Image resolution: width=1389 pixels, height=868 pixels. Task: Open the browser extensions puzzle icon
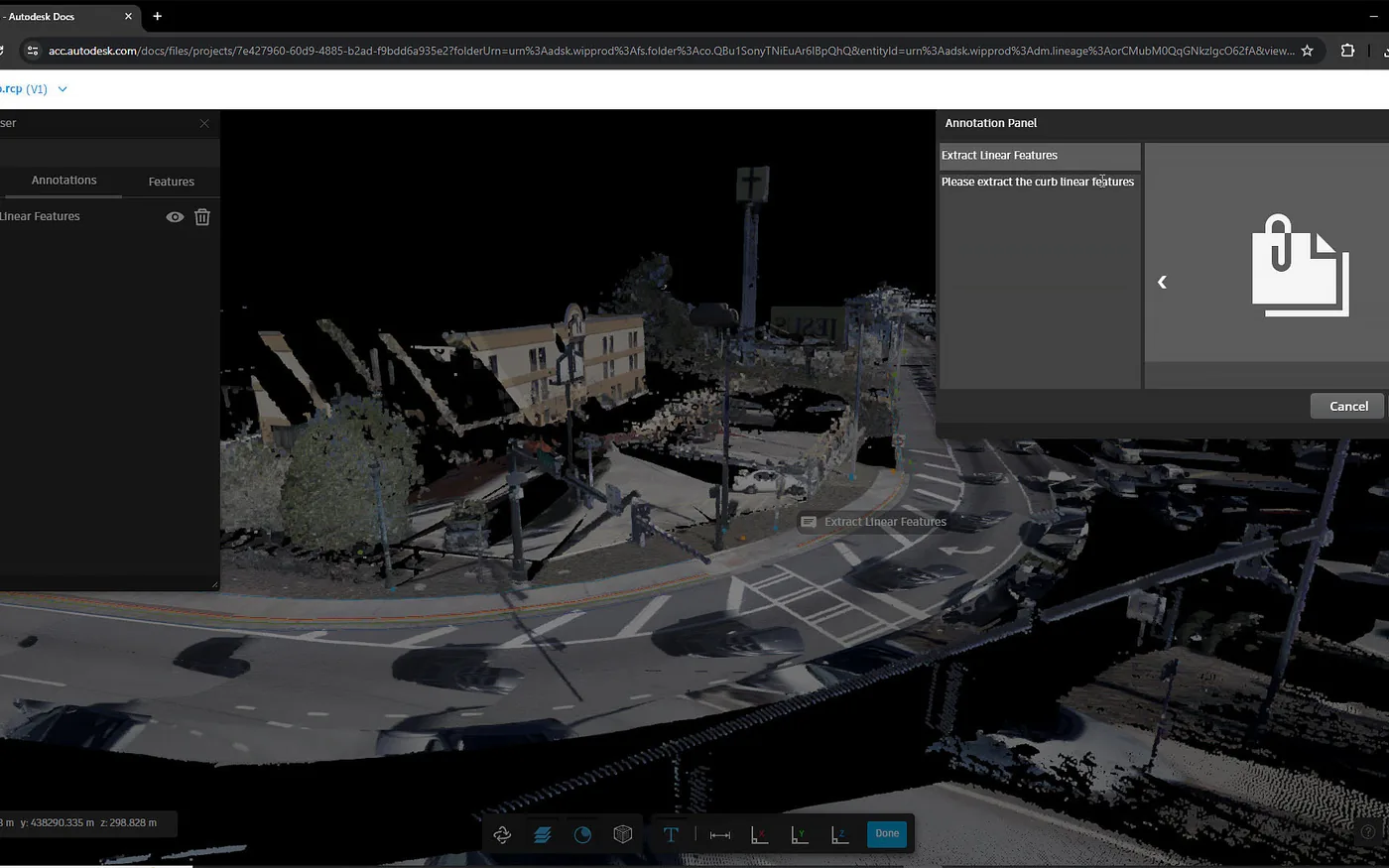click(x=1347, y=51)
